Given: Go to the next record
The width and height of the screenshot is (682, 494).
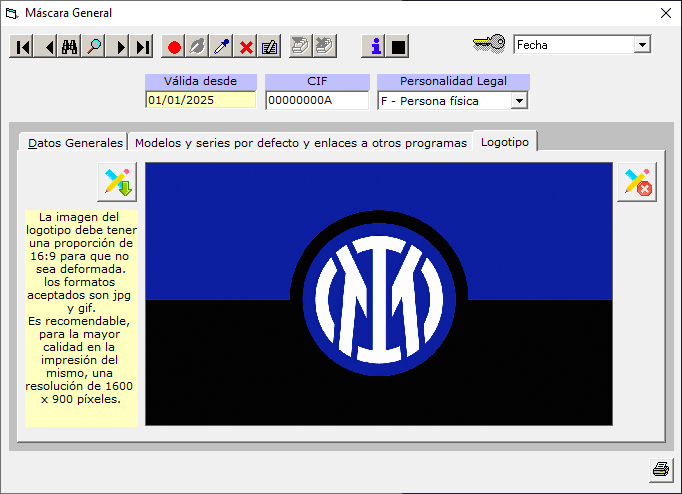Looking at the screenshot, I should [120, 47].
